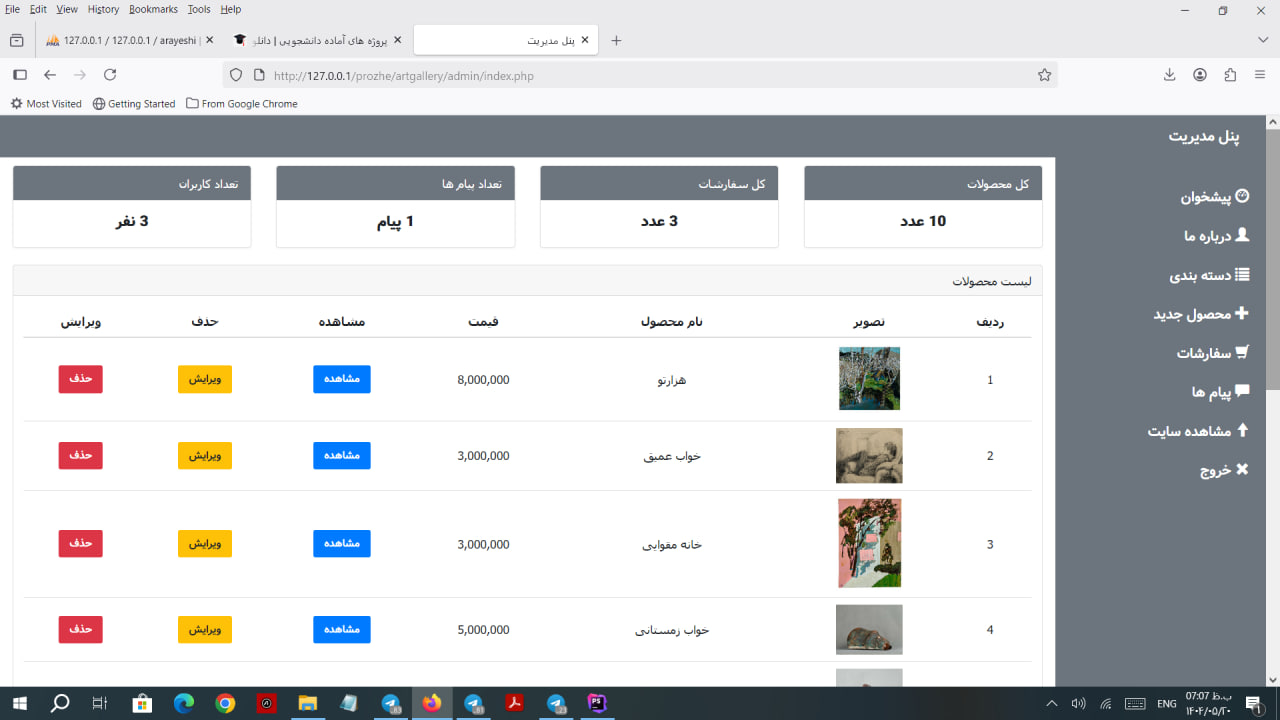Viewport: 1280px width, 720px height.
Task: Click the خانه مقوایی product thumbnail
Action: pos(869,543)
